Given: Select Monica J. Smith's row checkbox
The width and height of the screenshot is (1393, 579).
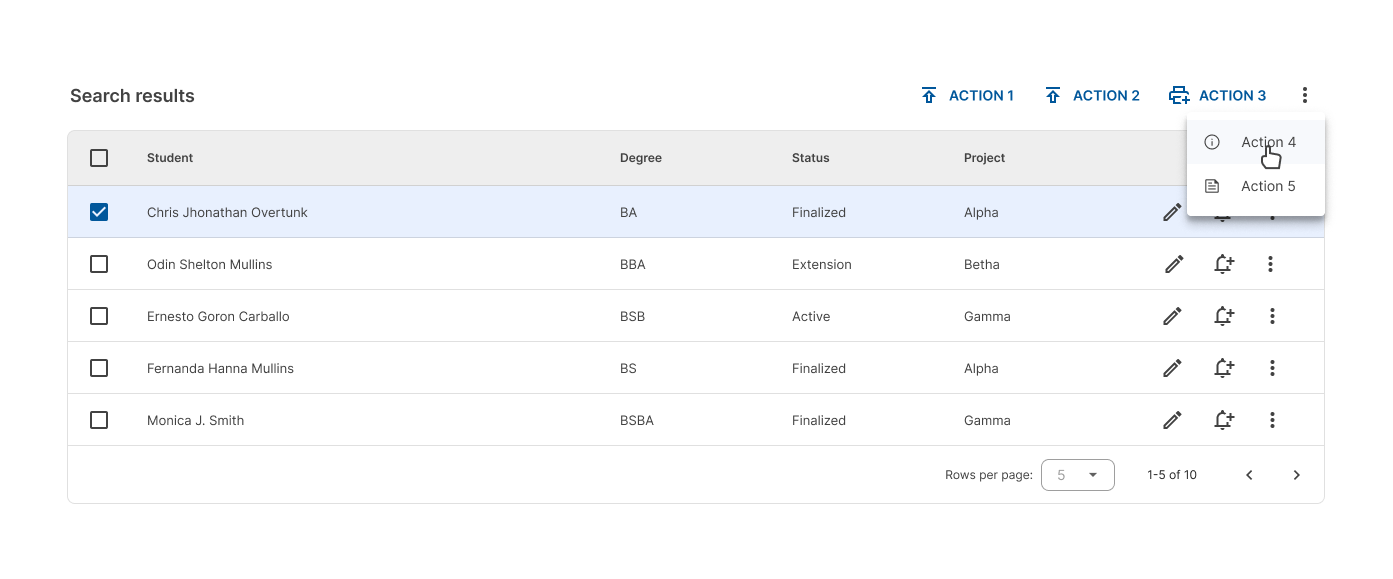Looking at the screenshot, I should pyautogui.click(x=99, y=420).
